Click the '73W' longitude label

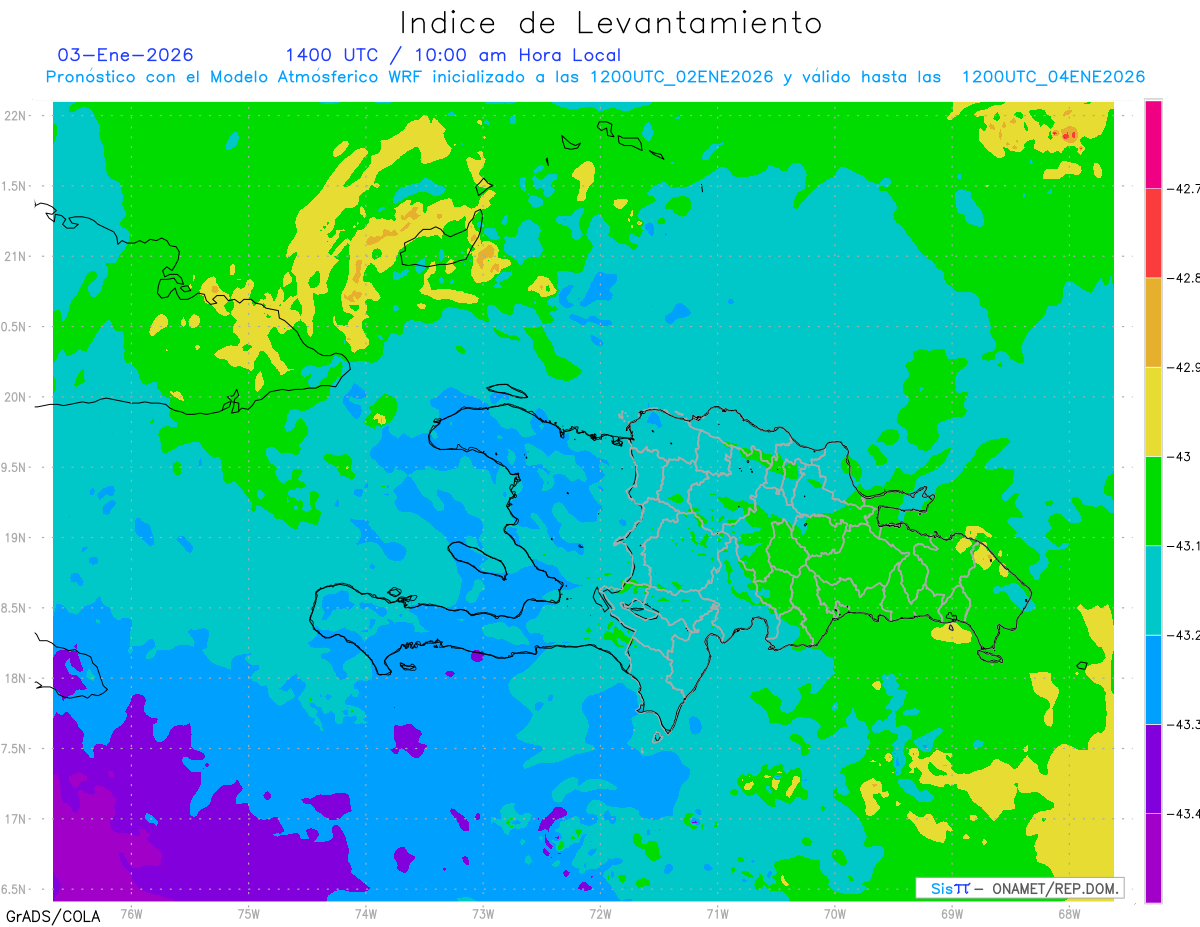483,913
